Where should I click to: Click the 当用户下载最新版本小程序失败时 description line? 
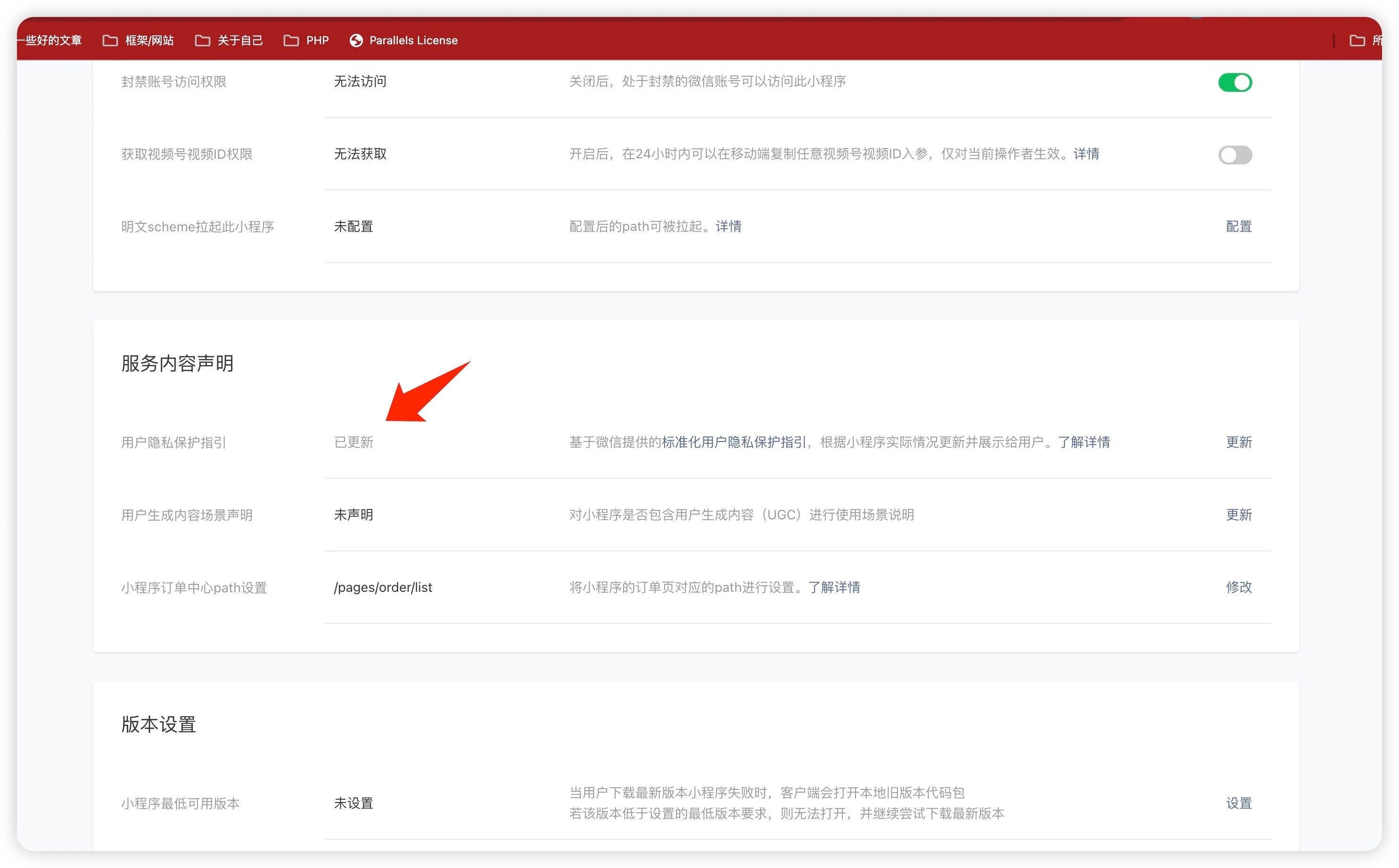coord(766,793)
